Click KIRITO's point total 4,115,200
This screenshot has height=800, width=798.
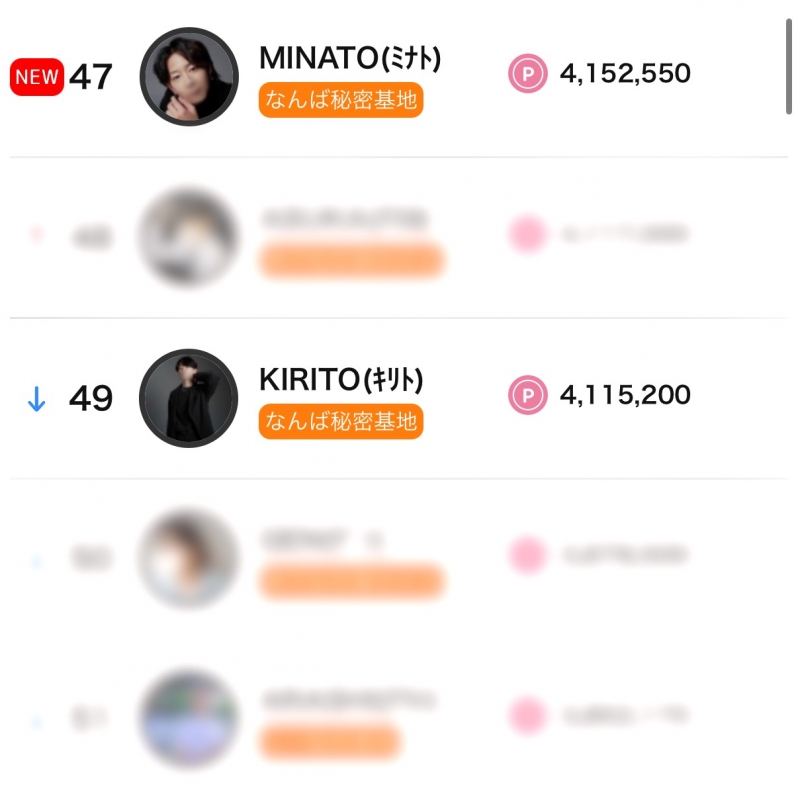coord(625,395)
